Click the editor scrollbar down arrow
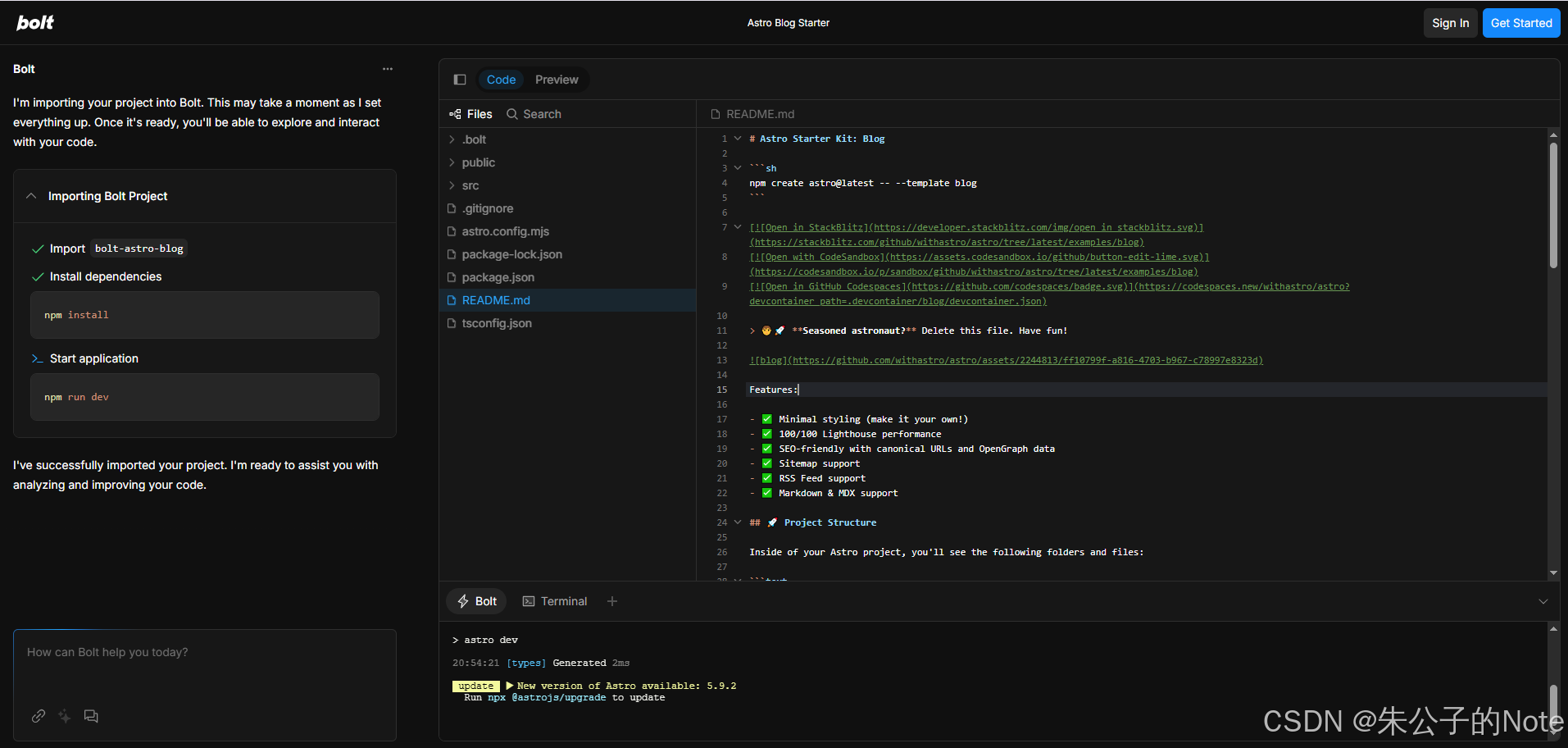The height and width of the screenshot is (748, 1568). 1553,573
